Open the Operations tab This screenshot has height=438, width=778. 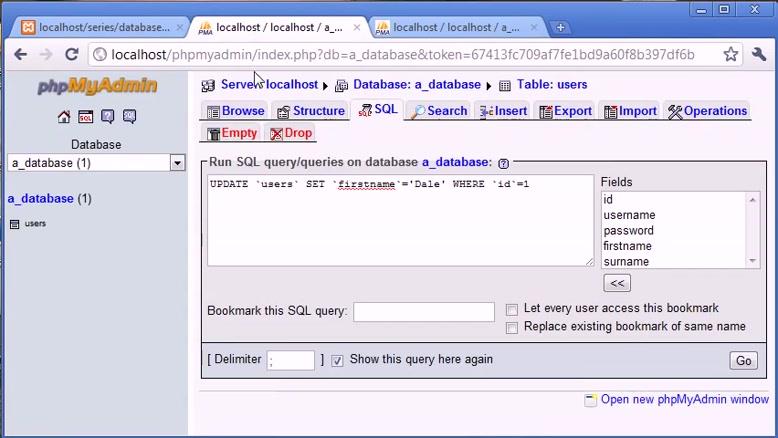(707, 111)
